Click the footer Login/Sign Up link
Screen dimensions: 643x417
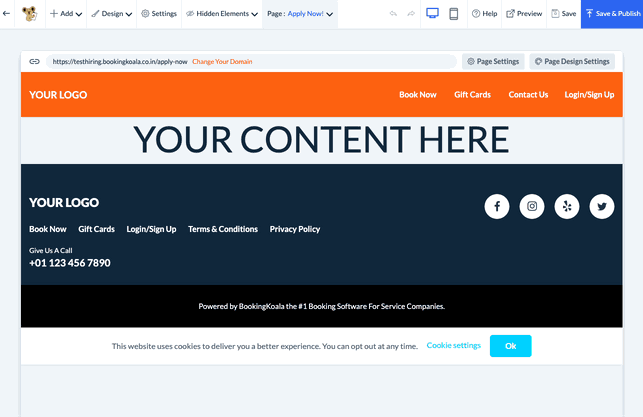click(x=151, y=229)
